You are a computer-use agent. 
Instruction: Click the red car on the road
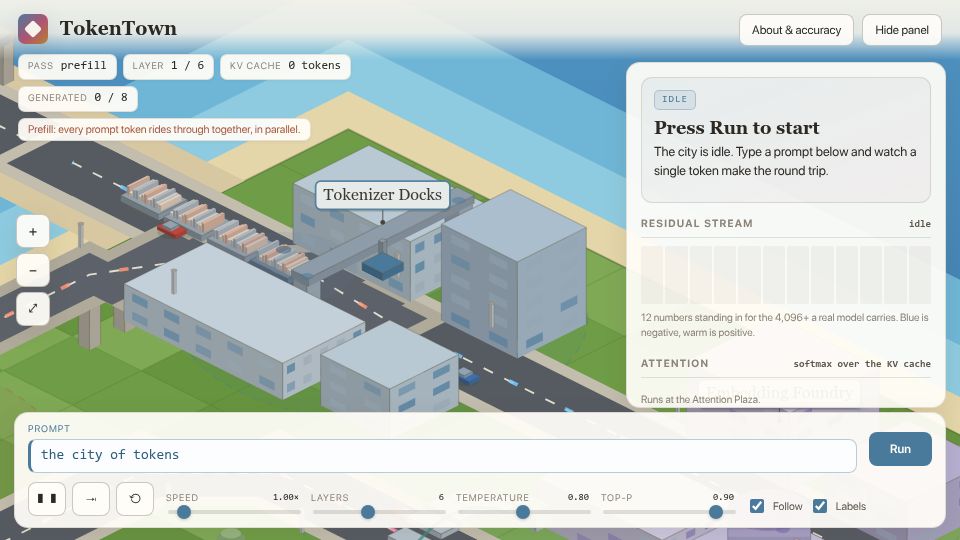171,230
